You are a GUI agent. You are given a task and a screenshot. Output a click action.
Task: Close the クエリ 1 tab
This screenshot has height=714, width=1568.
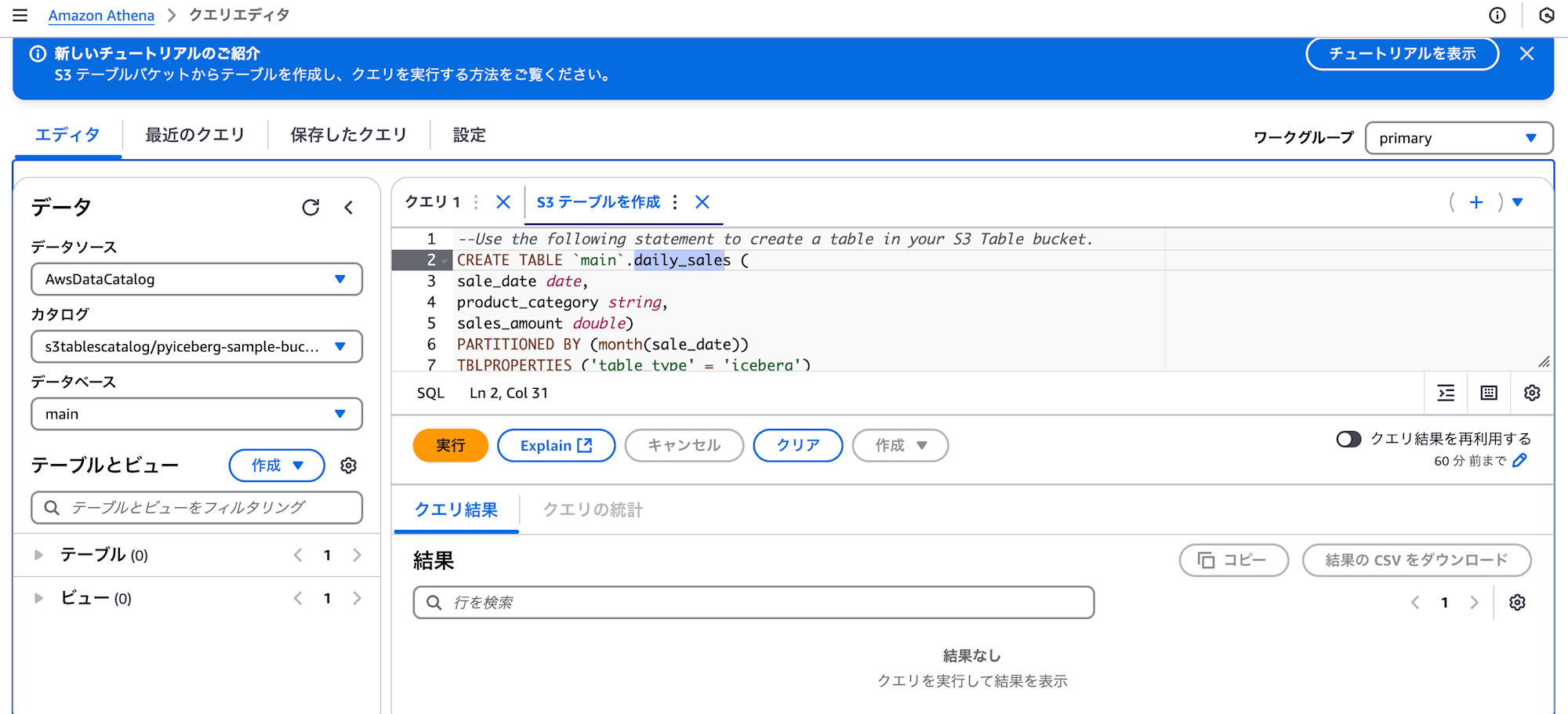tap(503, 202)
